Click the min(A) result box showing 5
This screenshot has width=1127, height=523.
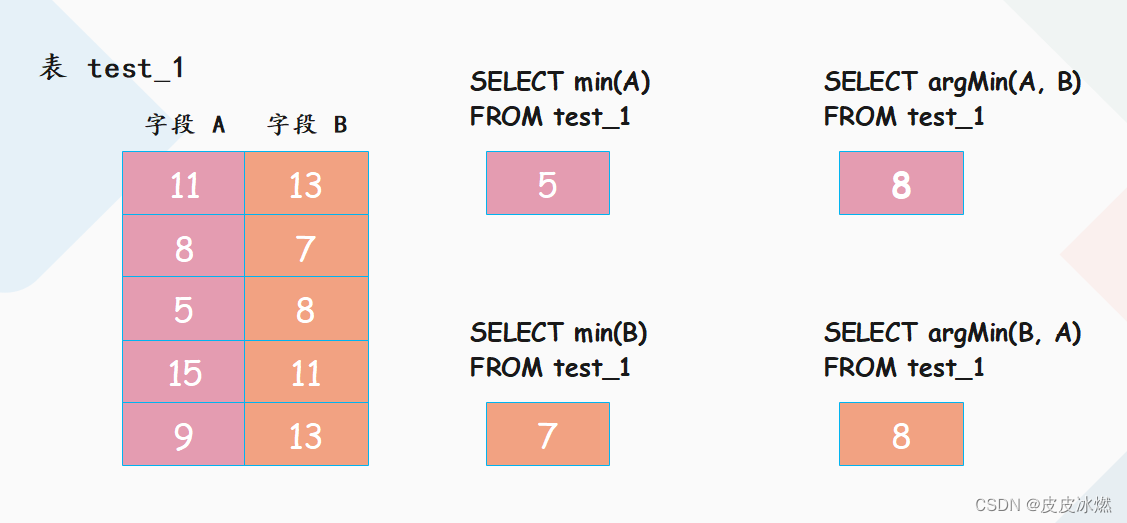(548, 182)
